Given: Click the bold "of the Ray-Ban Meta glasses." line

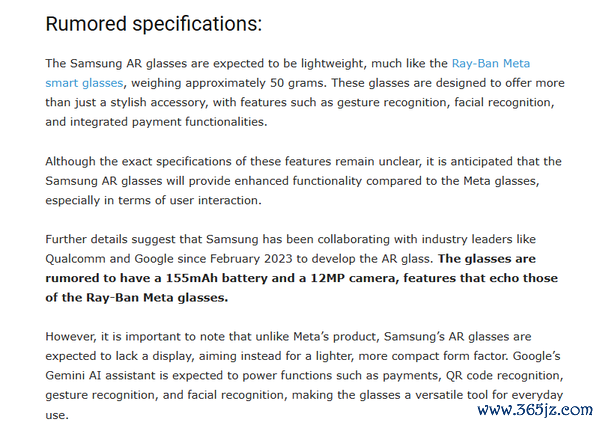Looking at the screenshot, I should tap(137, 298).
